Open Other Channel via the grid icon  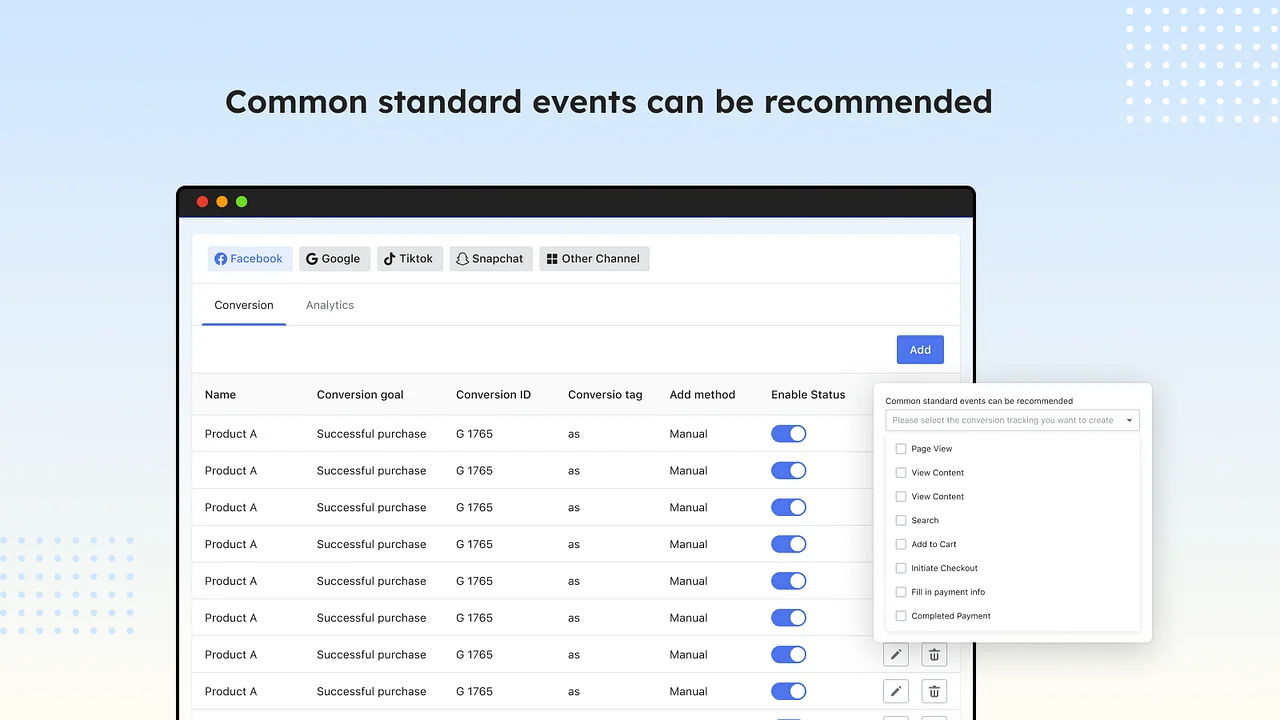[x=553, y=258]
